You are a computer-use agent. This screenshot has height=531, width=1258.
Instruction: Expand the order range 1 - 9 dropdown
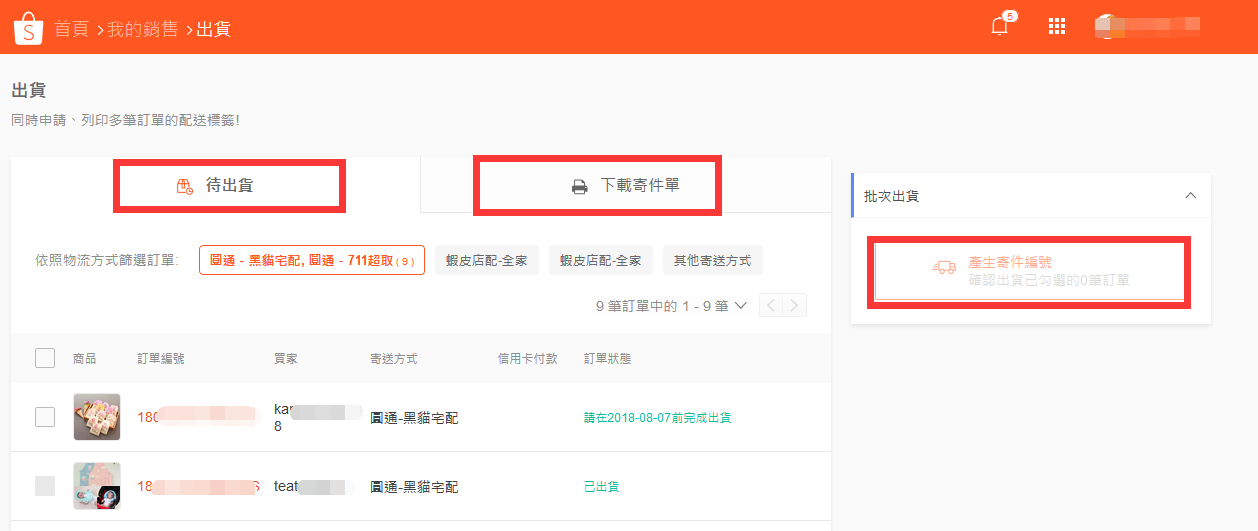pyautogui.click(x=740, y=306)
